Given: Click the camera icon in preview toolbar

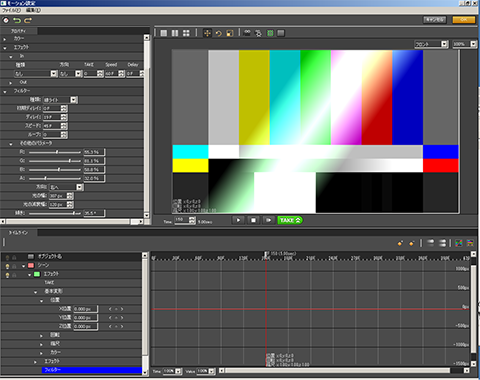Looking at the screenshot, I should [x=247, y=33].
